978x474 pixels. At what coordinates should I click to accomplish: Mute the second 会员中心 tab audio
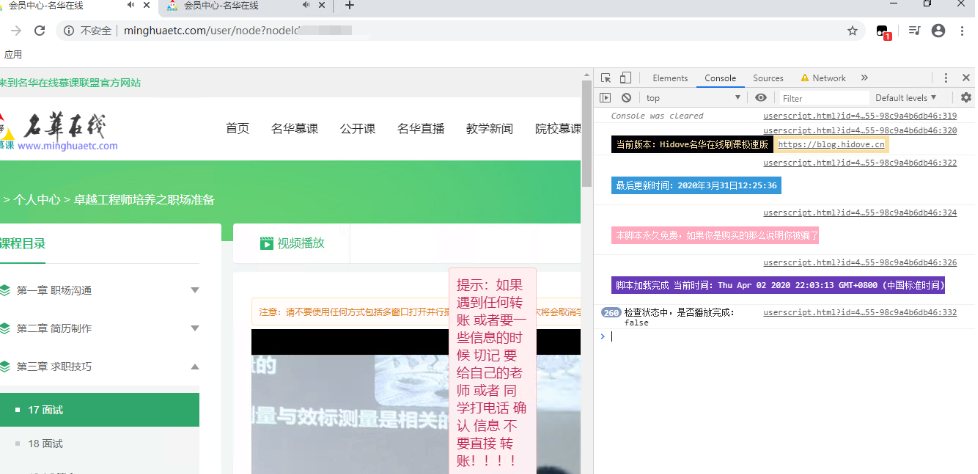[306, 5]
